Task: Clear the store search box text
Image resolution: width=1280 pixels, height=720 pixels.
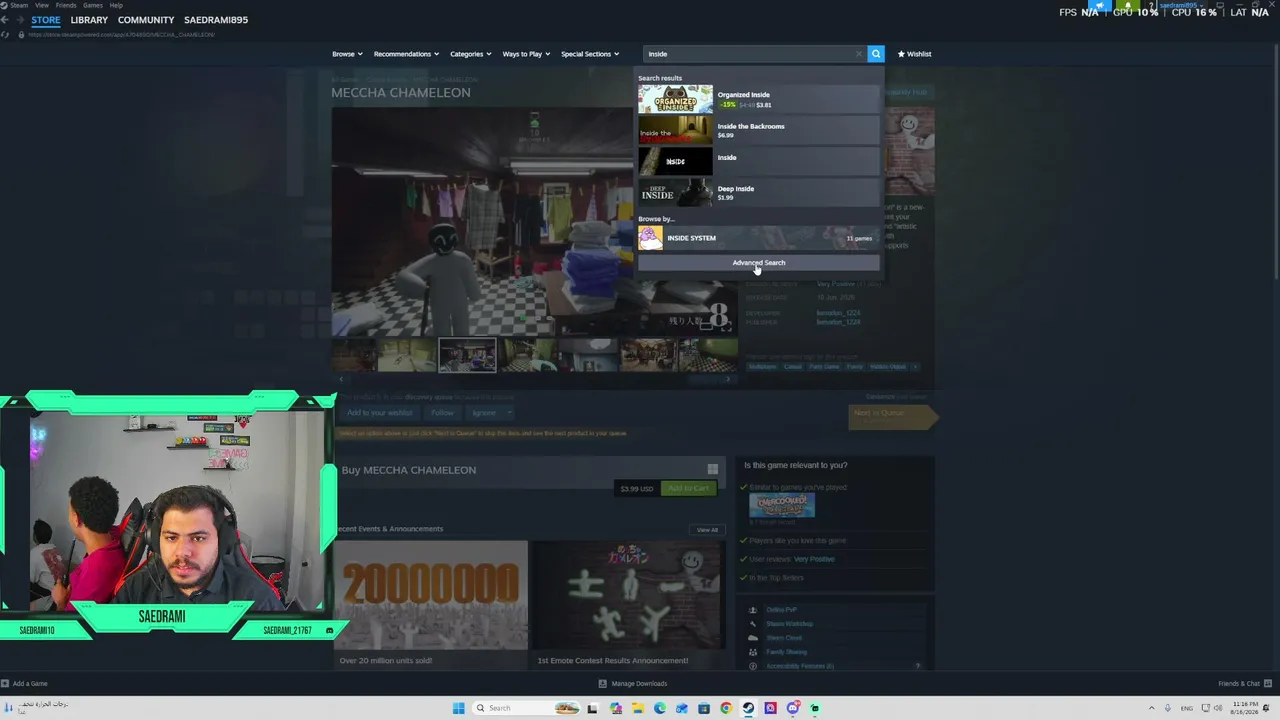Action: tap(858, 54)
